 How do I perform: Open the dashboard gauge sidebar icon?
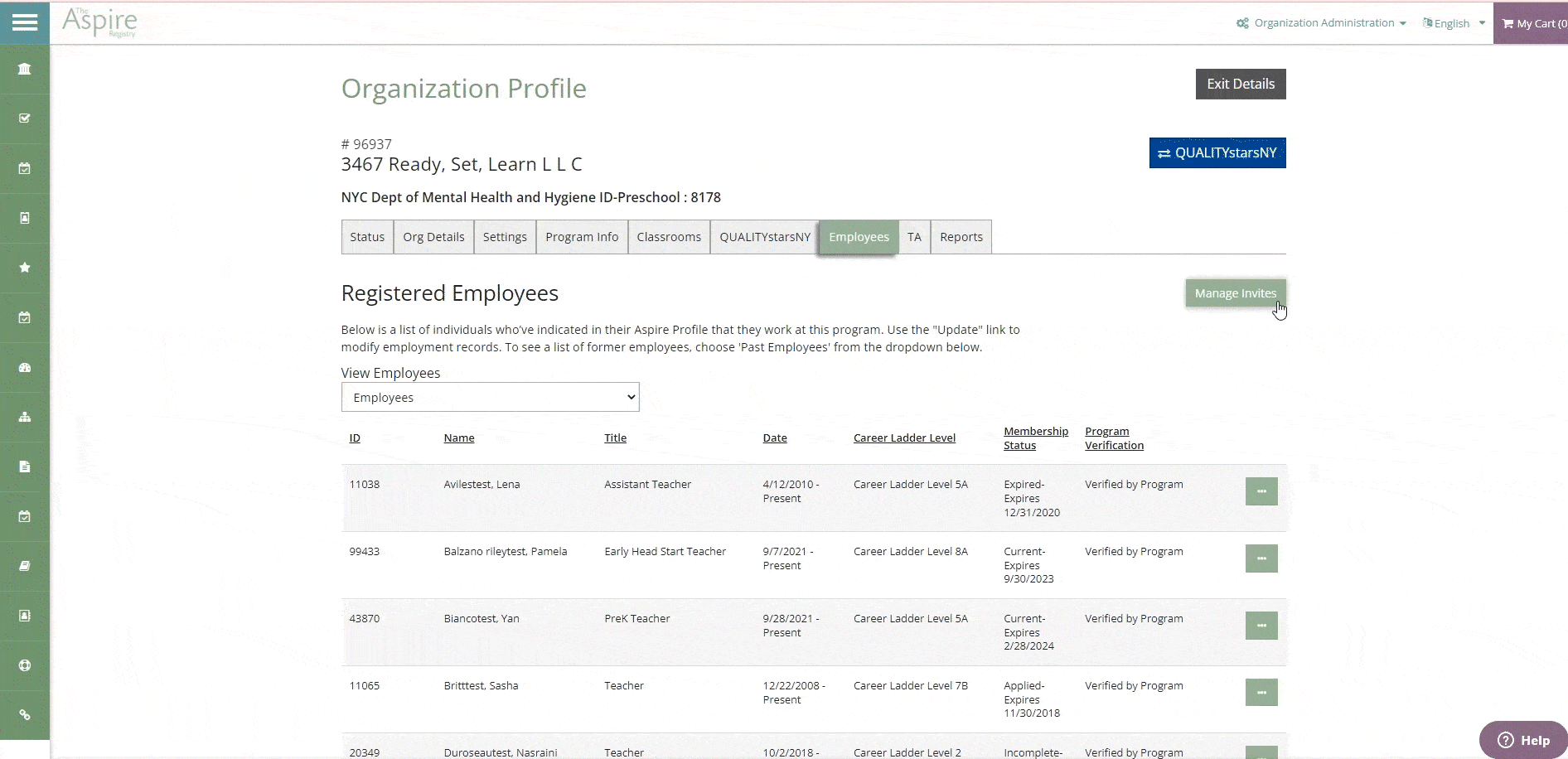25,367
